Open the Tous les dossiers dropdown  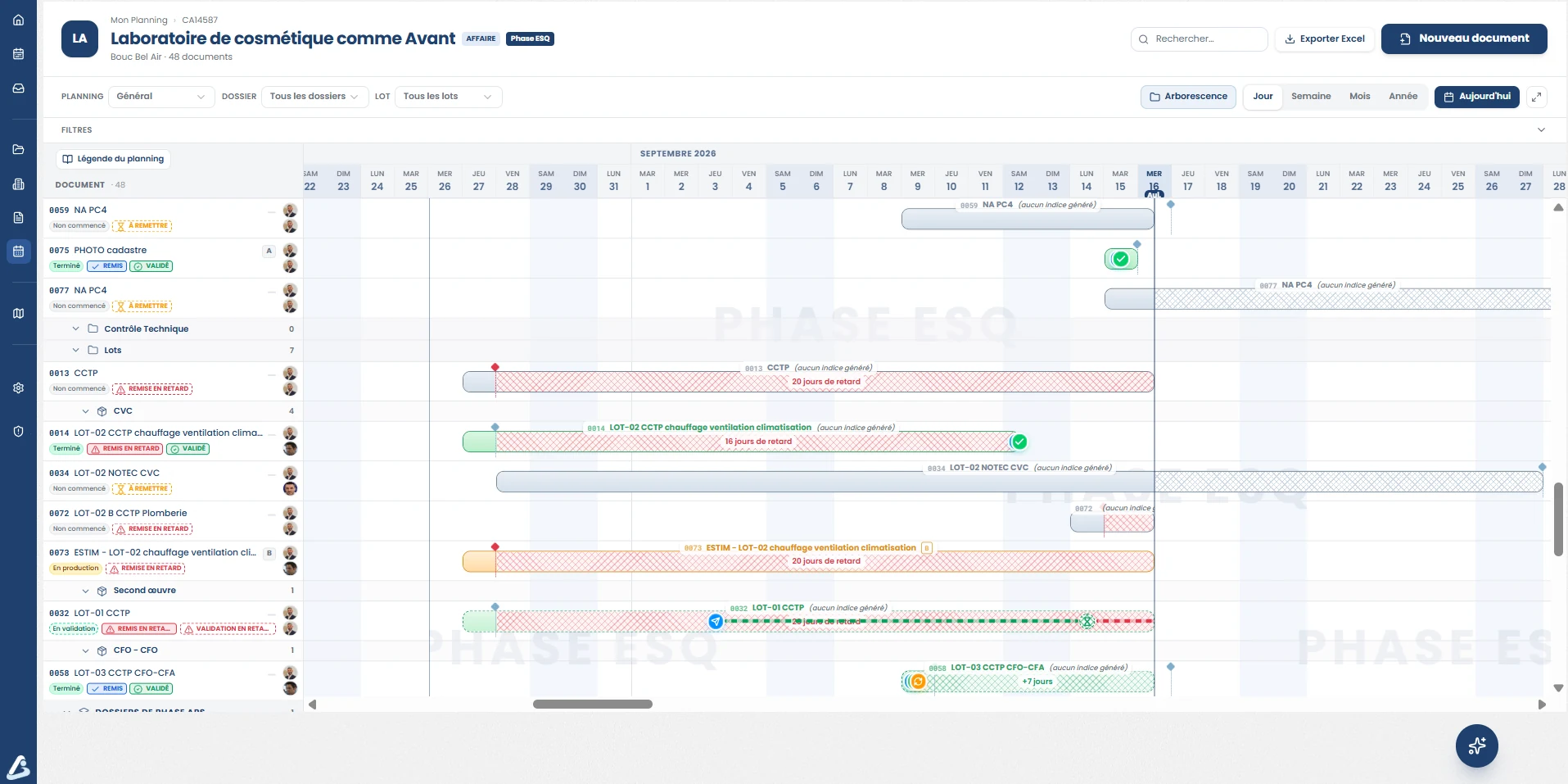click(314, 97)
